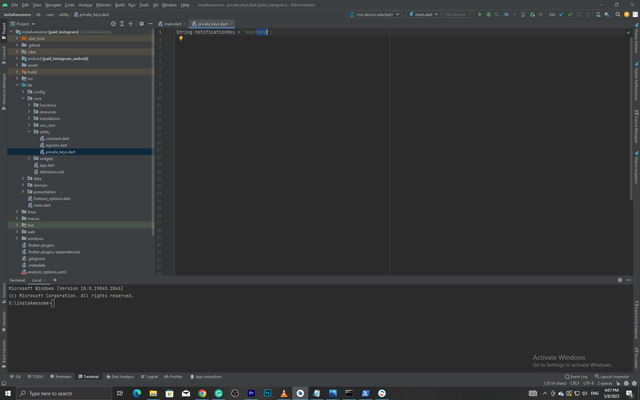The image size is (640, 400).
Task: Click the Windows taskbar search box
Action: click(64, 393)
